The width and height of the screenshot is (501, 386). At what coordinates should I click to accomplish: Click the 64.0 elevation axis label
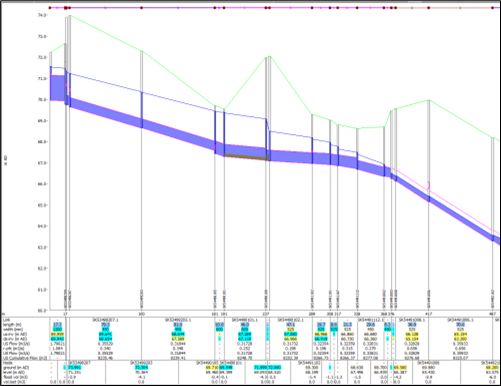[x=42, y=226]
